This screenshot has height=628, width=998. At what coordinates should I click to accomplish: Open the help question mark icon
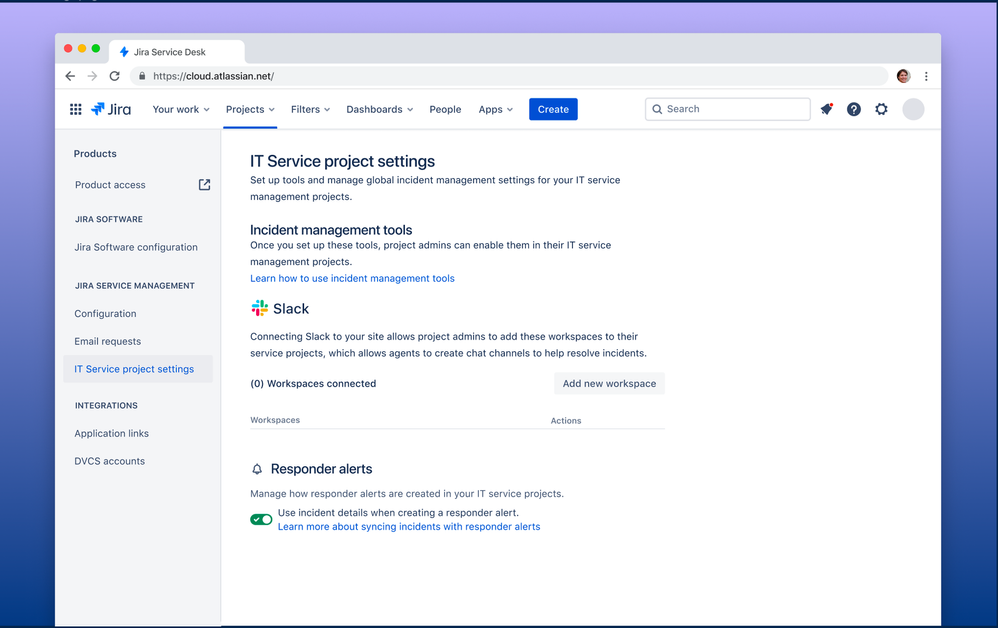[x=854, y=109]
